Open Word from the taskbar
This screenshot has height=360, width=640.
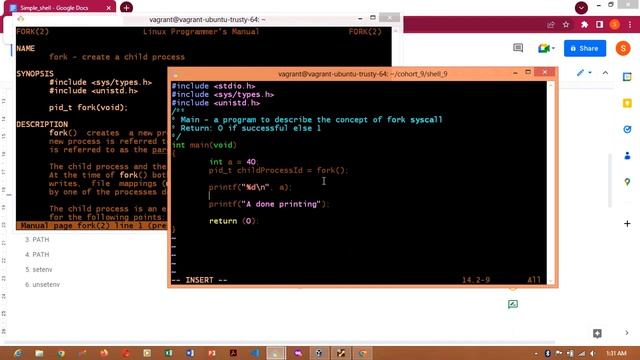point(190,353)
